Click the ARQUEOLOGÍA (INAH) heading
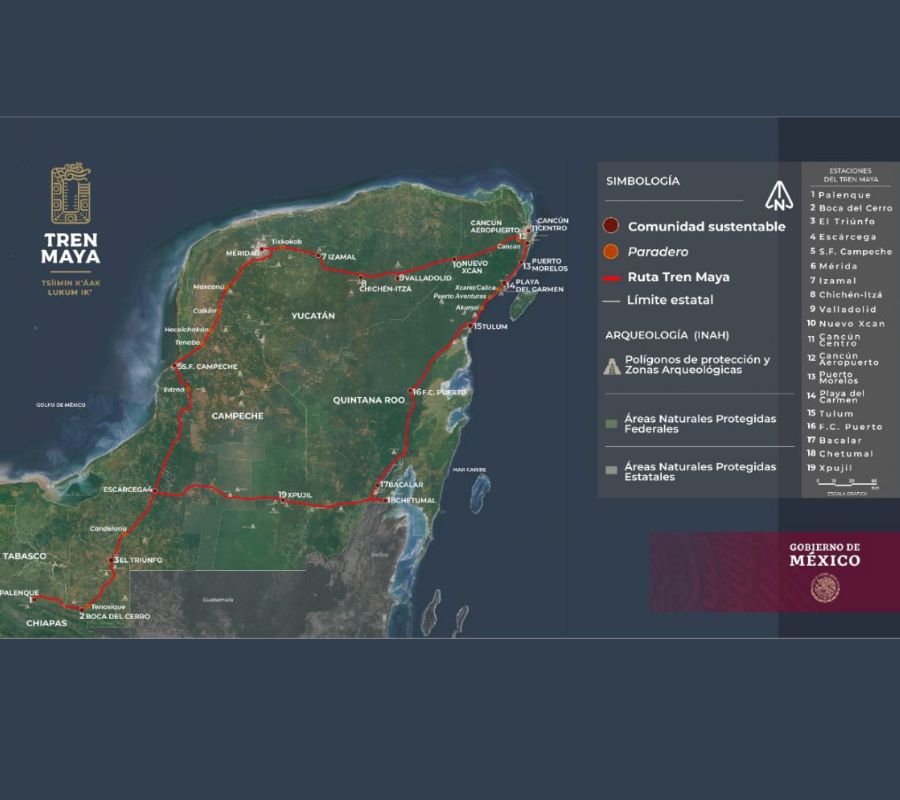The height and width of the screenshot is (800, 900). (667, 335)
